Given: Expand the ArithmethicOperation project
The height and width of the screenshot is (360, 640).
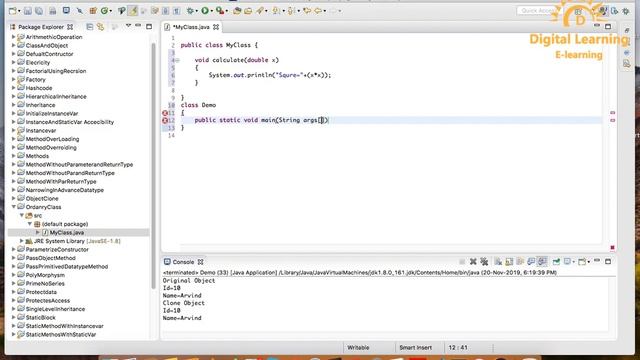Looking at the screenshot, I should [13, 37].
